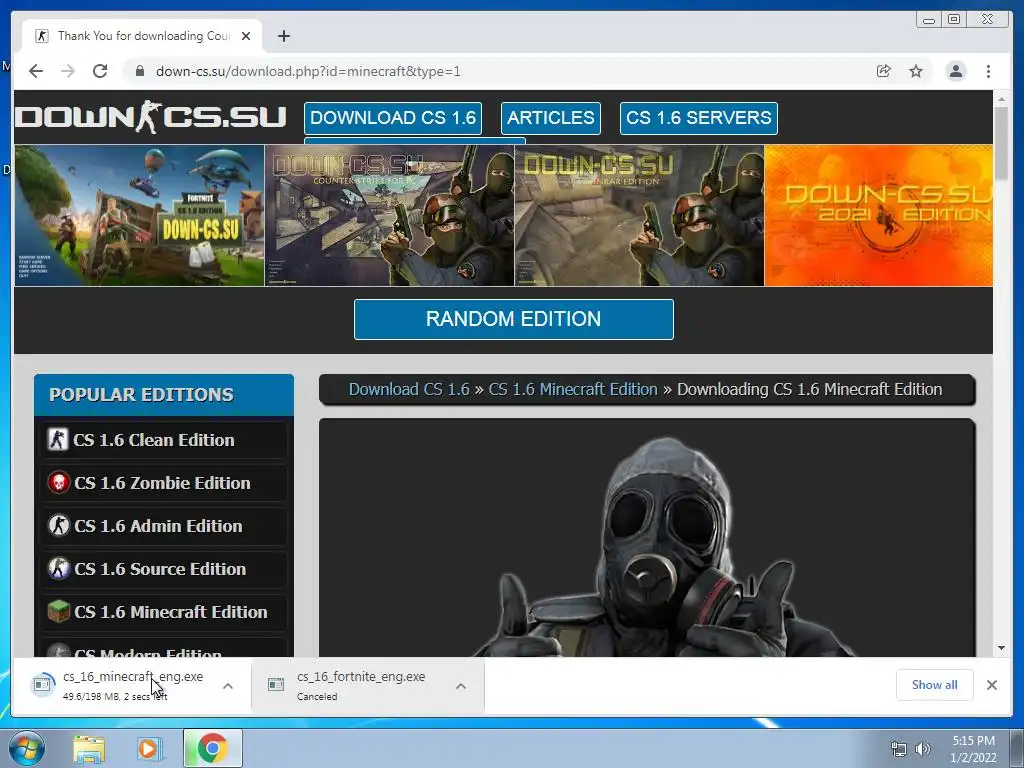Close the downloads bar
This screenshot has width=1024, height=768.
coord(991,684)
